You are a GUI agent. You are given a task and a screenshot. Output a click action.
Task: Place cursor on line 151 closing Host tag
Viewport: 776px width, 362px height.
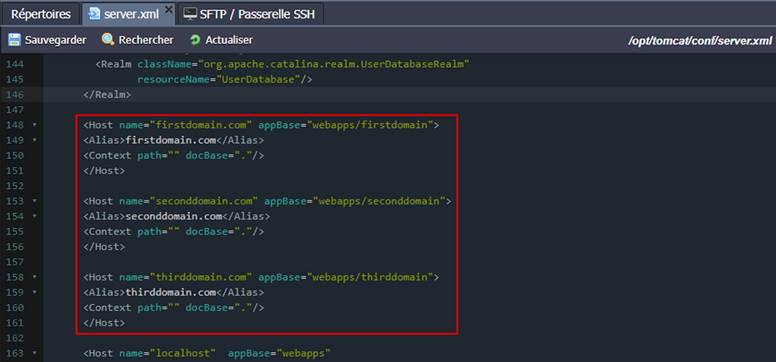pyautogui.click(x=104, y=171)
